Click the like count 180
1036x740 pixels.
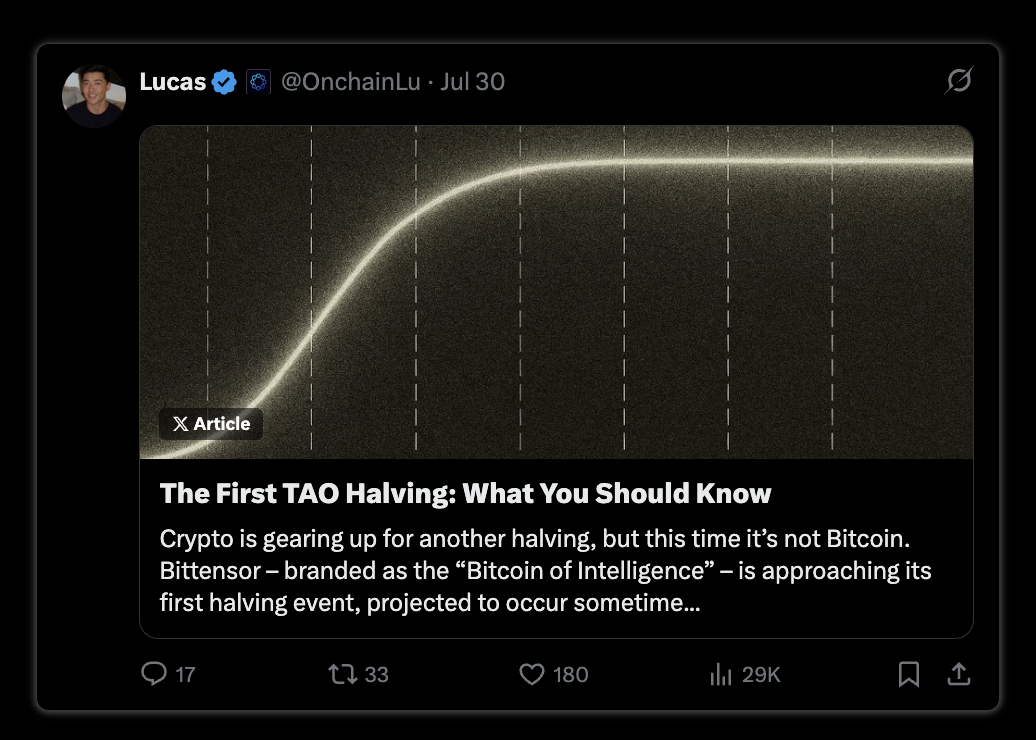point(570,675)
